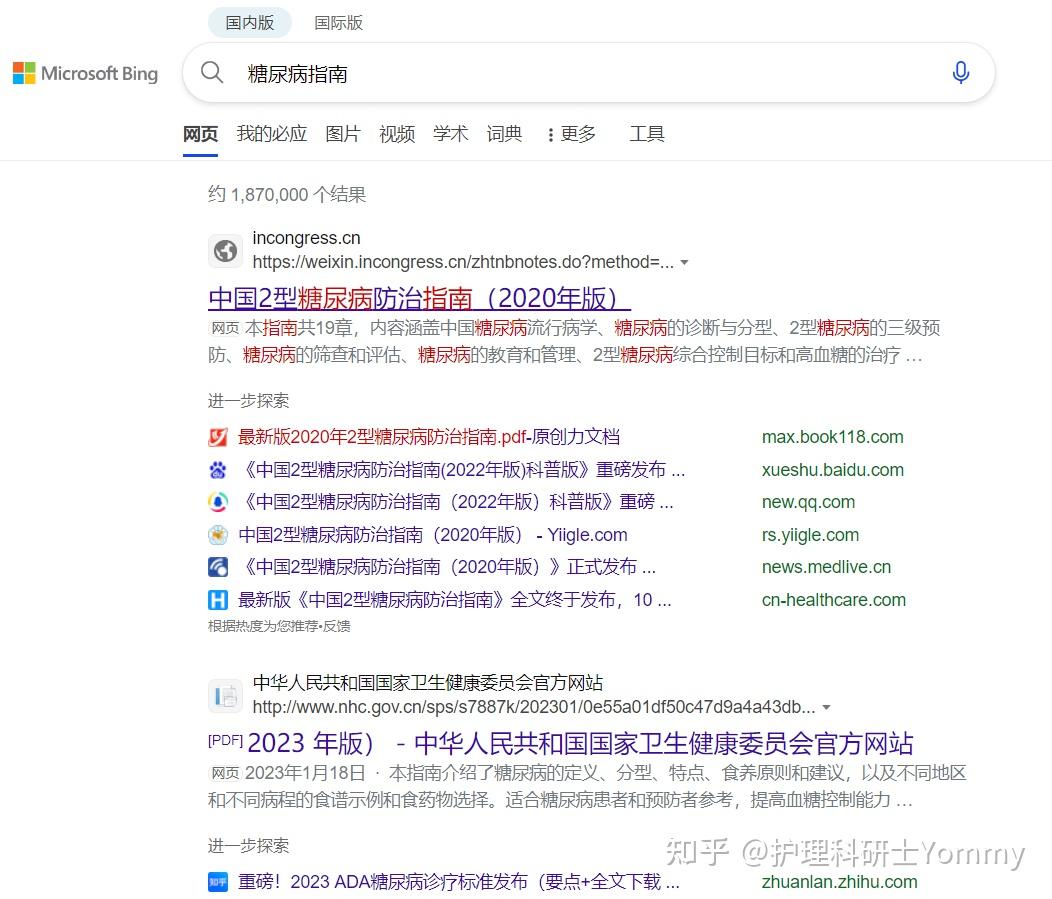Open the 图片 tab

pos(343,134)
